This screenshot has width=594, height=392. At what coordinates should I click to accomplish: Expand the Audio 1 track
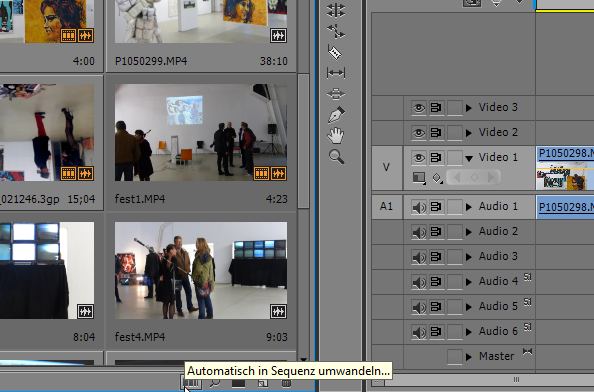pyautogui.click(x=469, y=207)
